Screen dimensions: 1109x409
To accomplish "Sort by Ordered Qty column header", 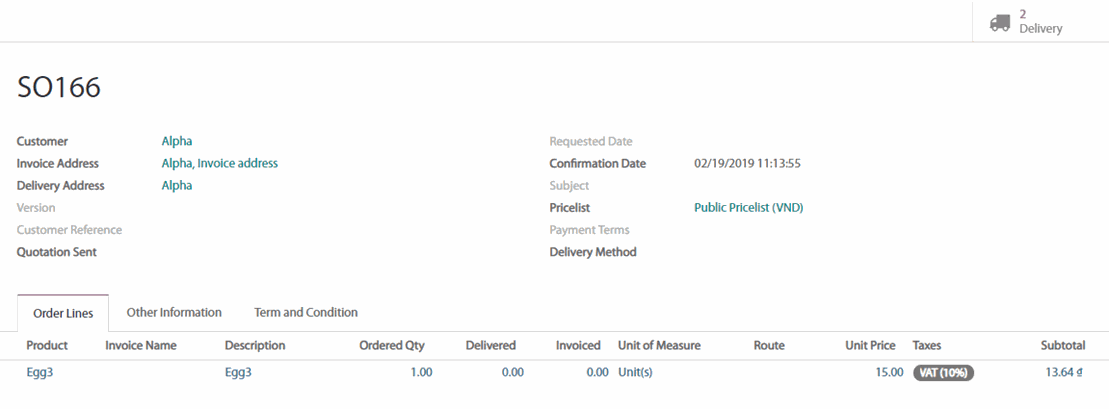I will 392,346.
